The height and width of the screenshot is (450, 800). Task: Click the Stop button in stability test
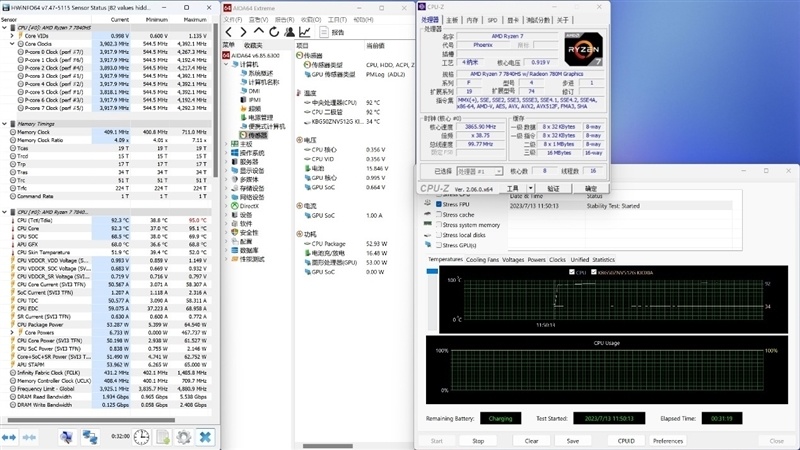point(477,440)
